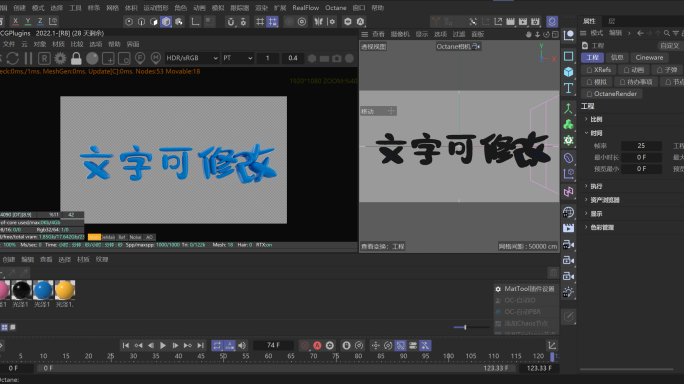Select the Text spline T icon
Image resolution: width=684 pixels, height=384 pixels.
point(568,89)
